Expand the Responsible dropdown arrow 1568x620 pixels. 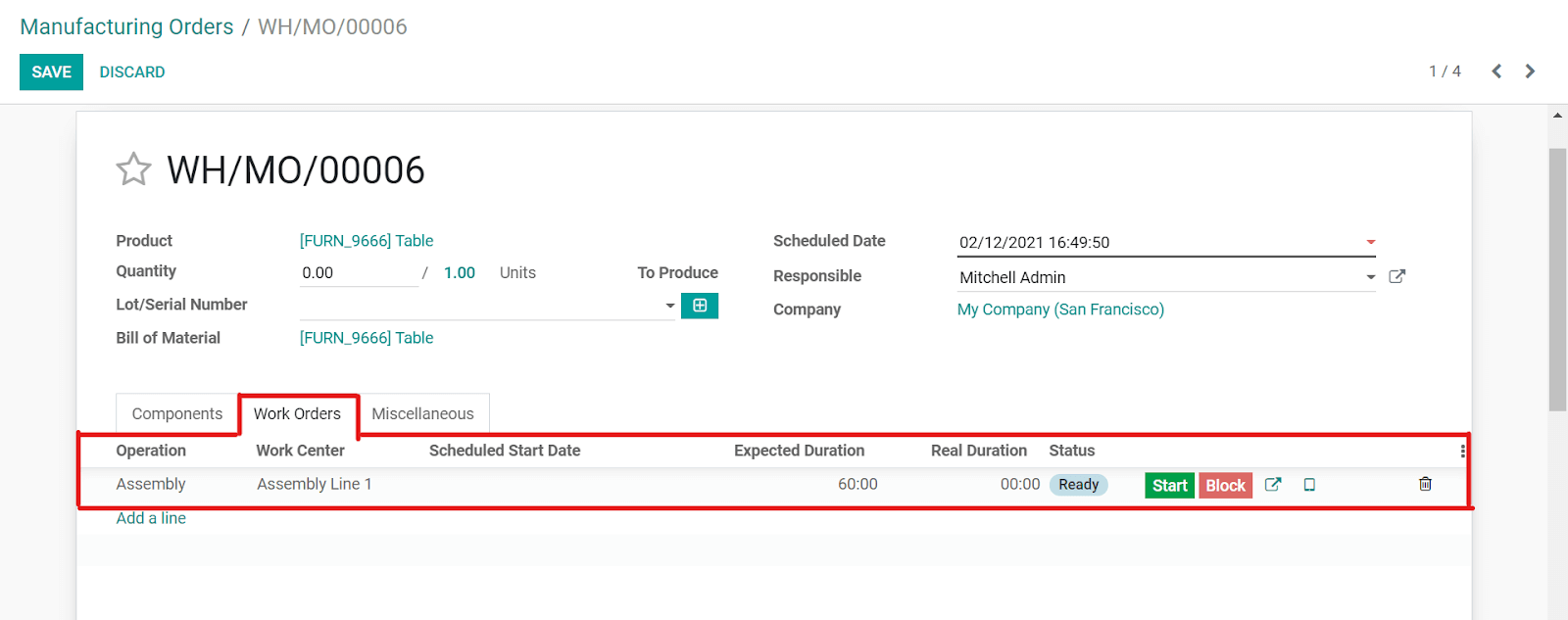[x=1371, y=277]
